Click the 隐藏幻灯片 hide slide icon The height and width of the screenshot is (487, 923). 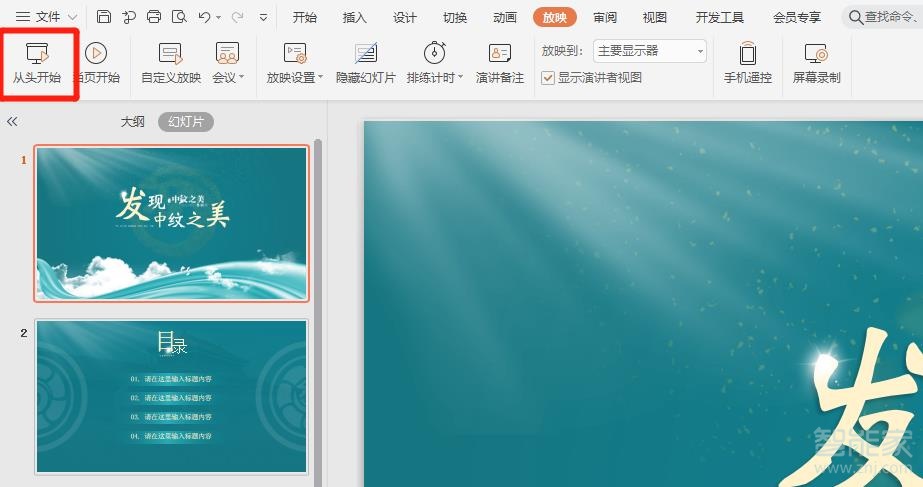click(x=365, y=54)
